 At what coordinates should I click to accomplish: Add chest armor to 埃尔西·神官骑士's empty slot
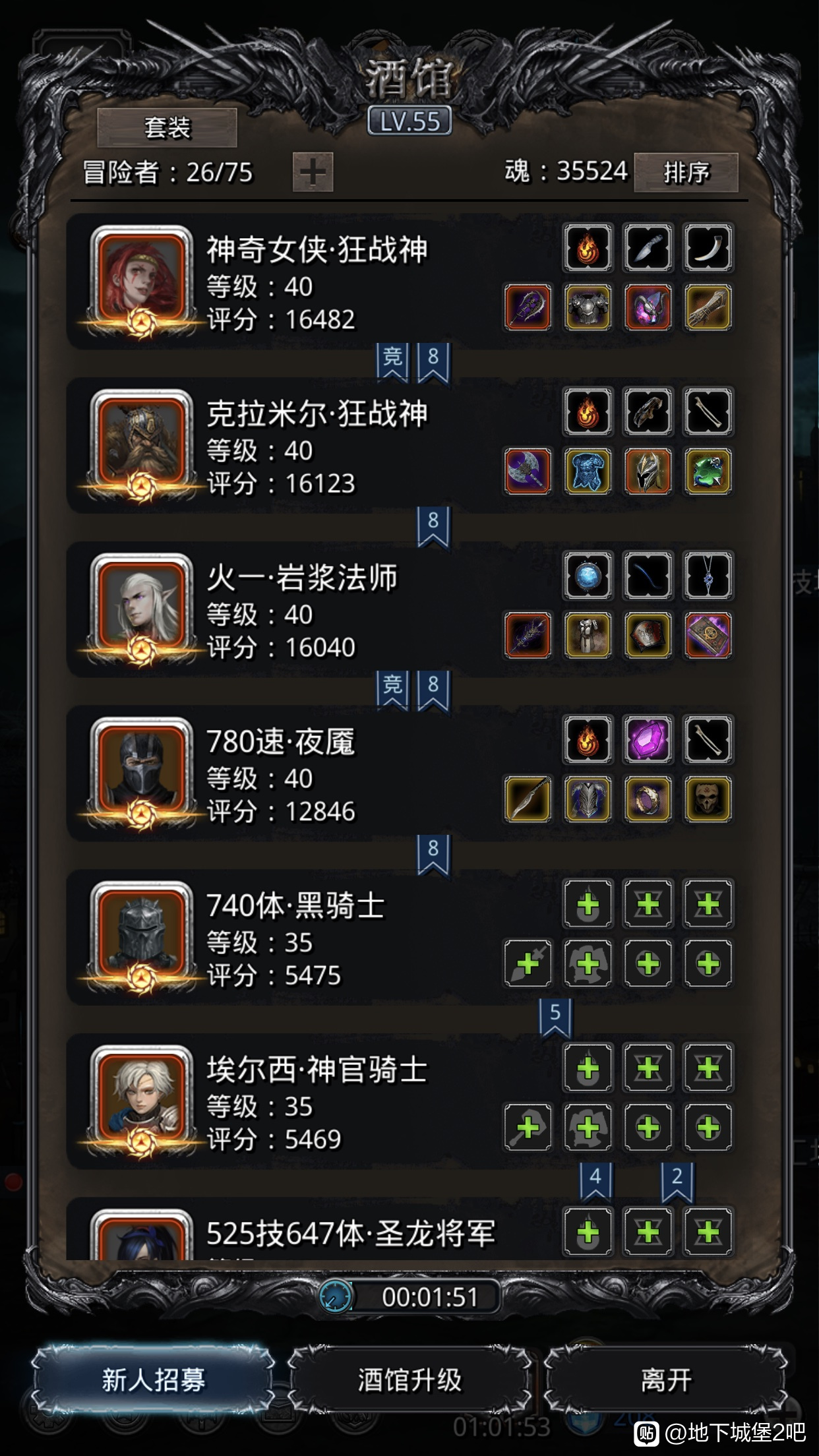[x=588, y=1128]
